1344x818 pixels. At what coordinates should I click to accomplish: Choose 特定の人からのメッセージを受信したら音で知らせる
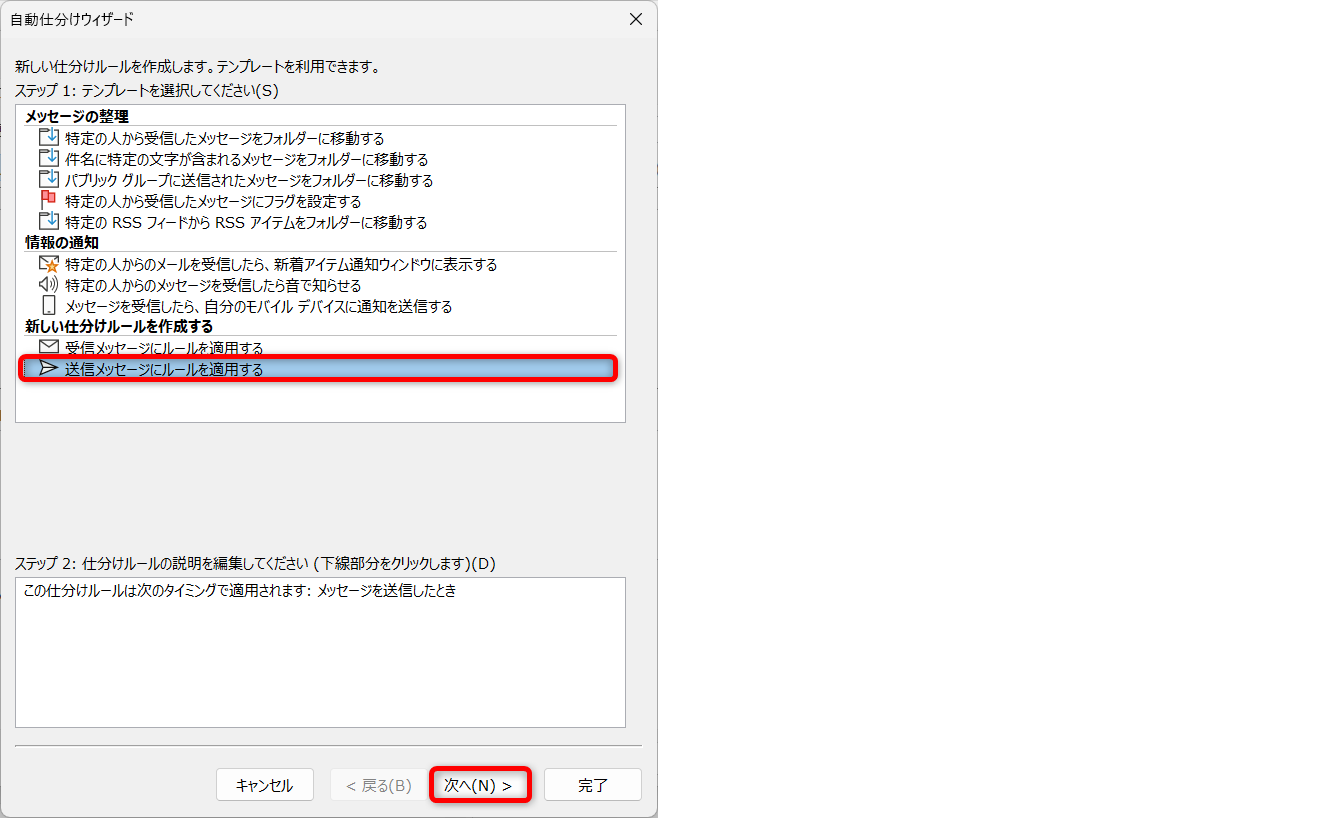[x=213, y=286]
